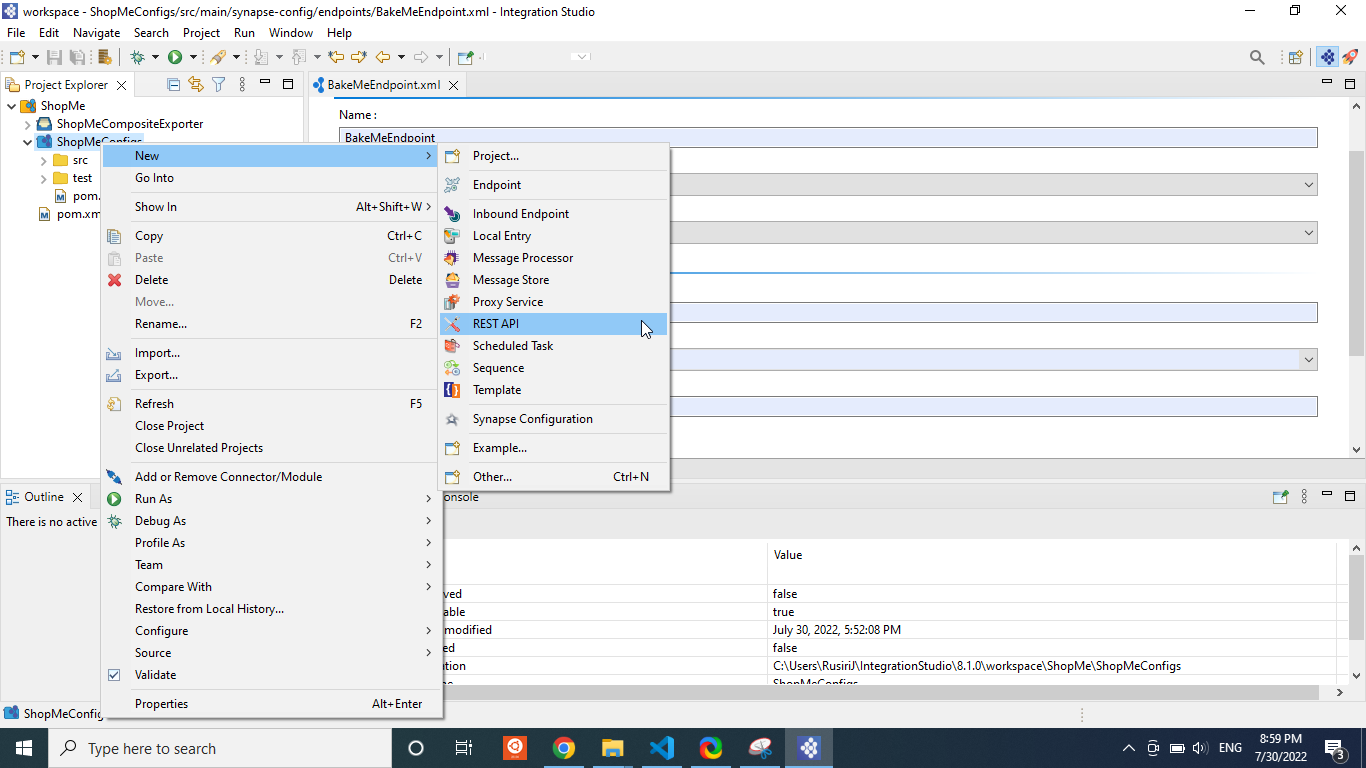Expand the src folder tree node

pos(44,160)
